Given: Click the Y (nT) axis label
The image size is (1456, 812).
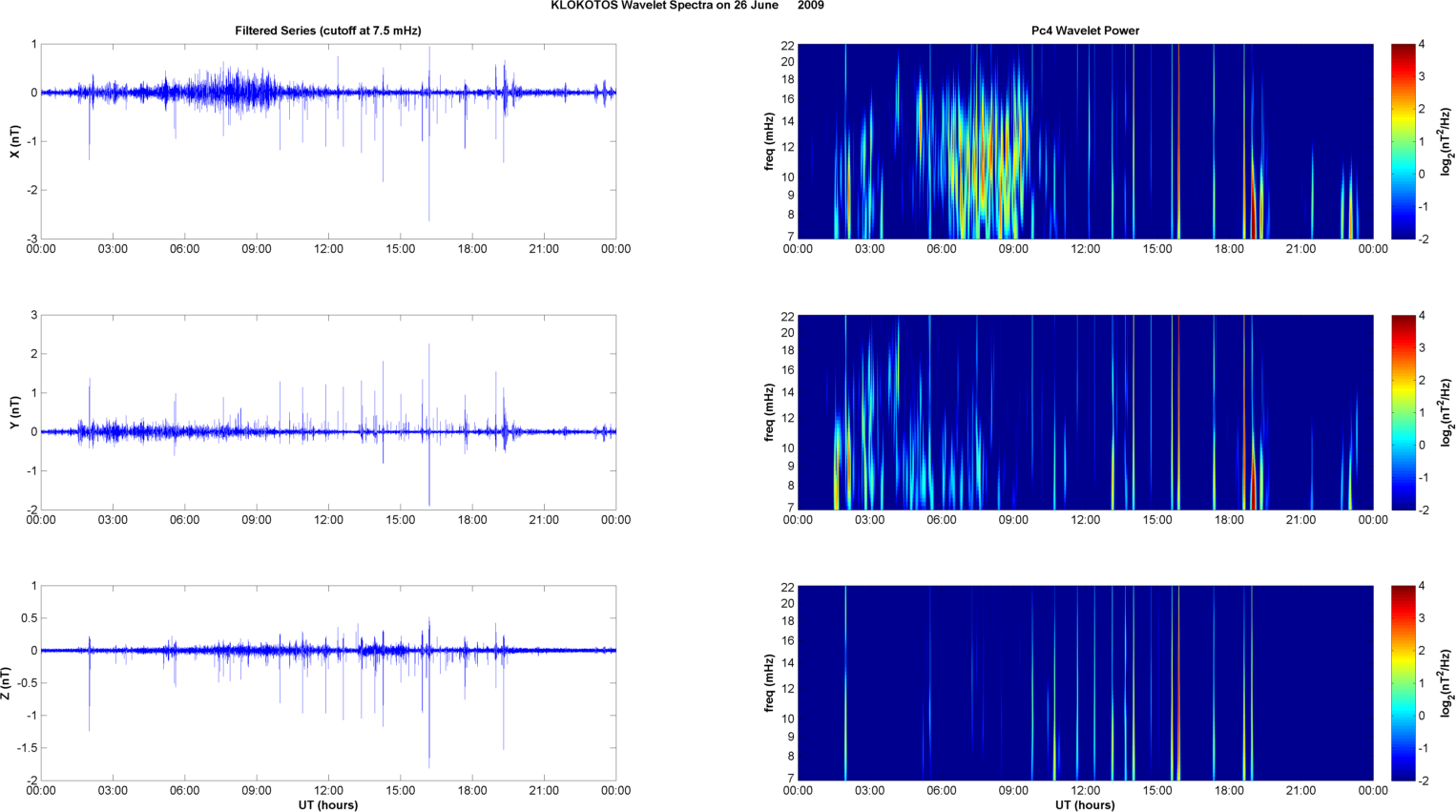Looking at the screenshot, I should [13, 412].
